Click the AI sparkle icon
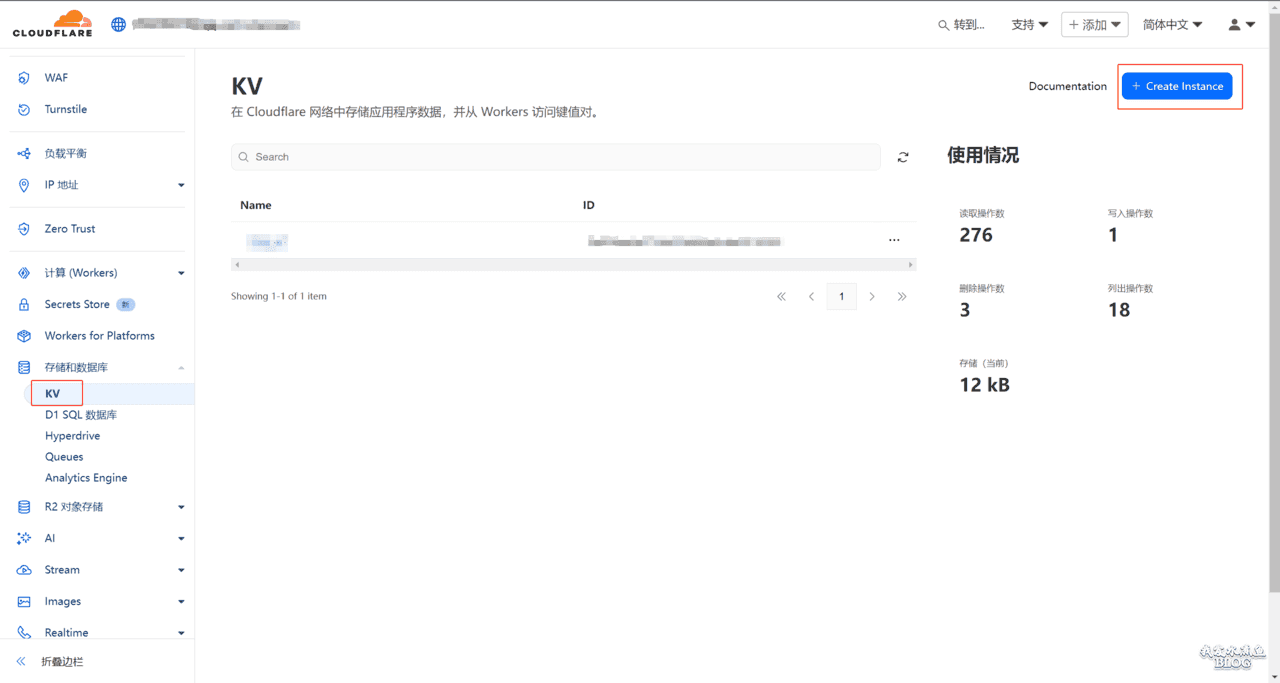 click(24, 538)
